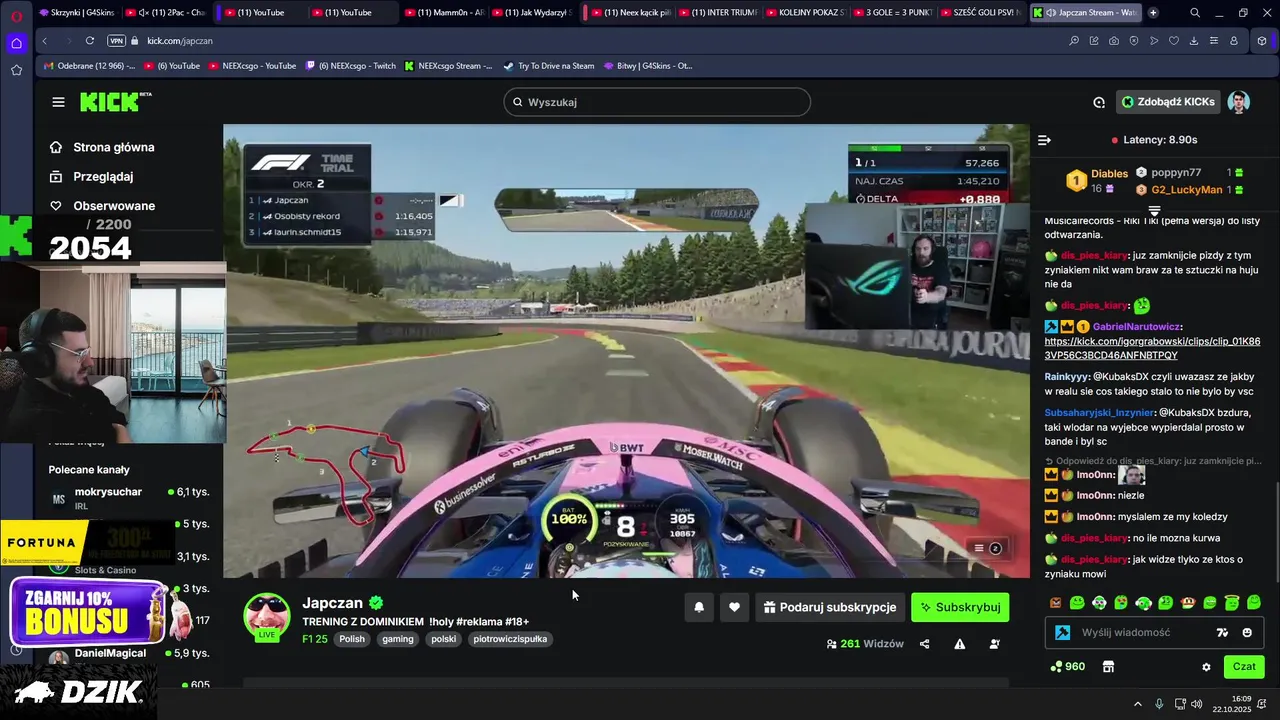
Task: Open the channel points 960 balance
Action: click(1068, 666)
